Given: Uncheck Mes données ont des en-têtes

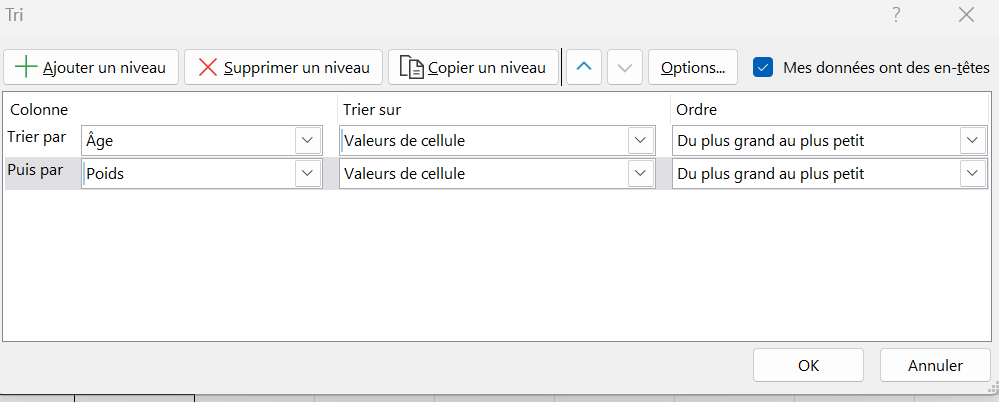Looking at the screenshot, I should pos(763,67).
